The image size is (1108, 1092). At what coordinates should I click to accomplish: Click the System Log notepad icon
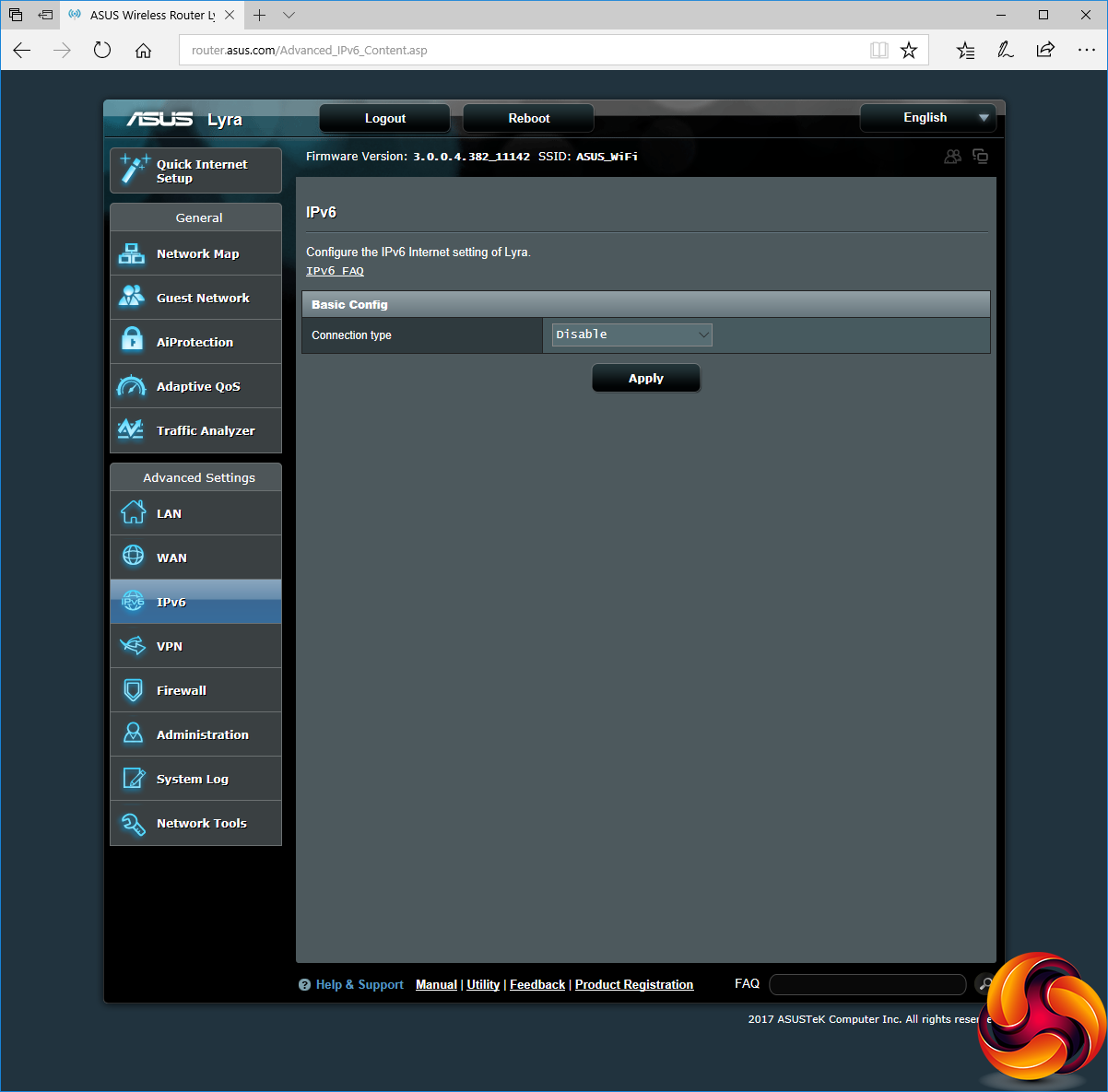point(134,778)
